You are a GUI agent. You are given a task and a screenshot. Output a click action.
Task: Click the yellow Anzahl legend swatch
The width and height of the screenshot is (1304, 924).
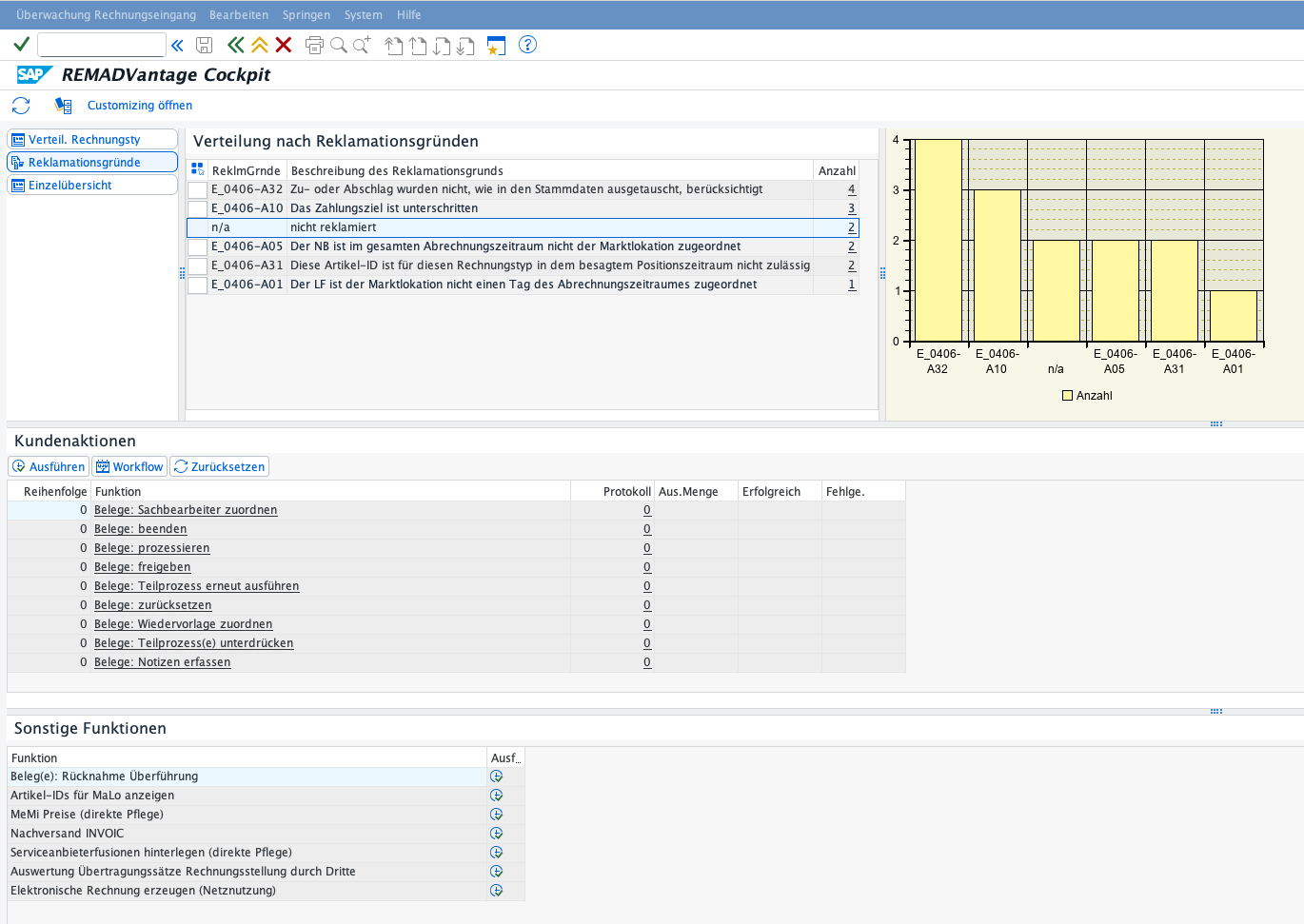click(x=1067, y=396)
